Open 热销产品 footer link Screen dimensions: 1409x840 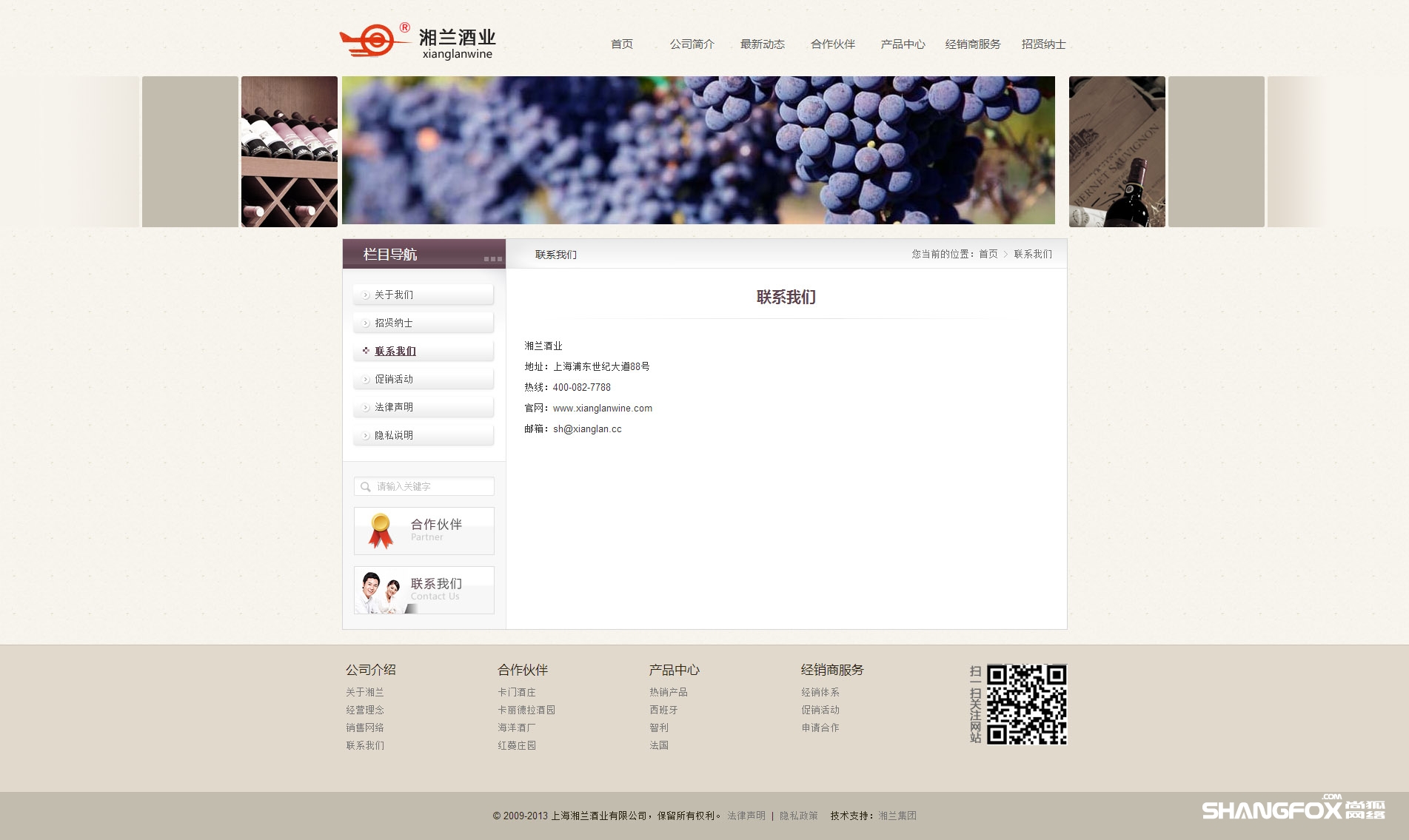[x=669, y=692]
